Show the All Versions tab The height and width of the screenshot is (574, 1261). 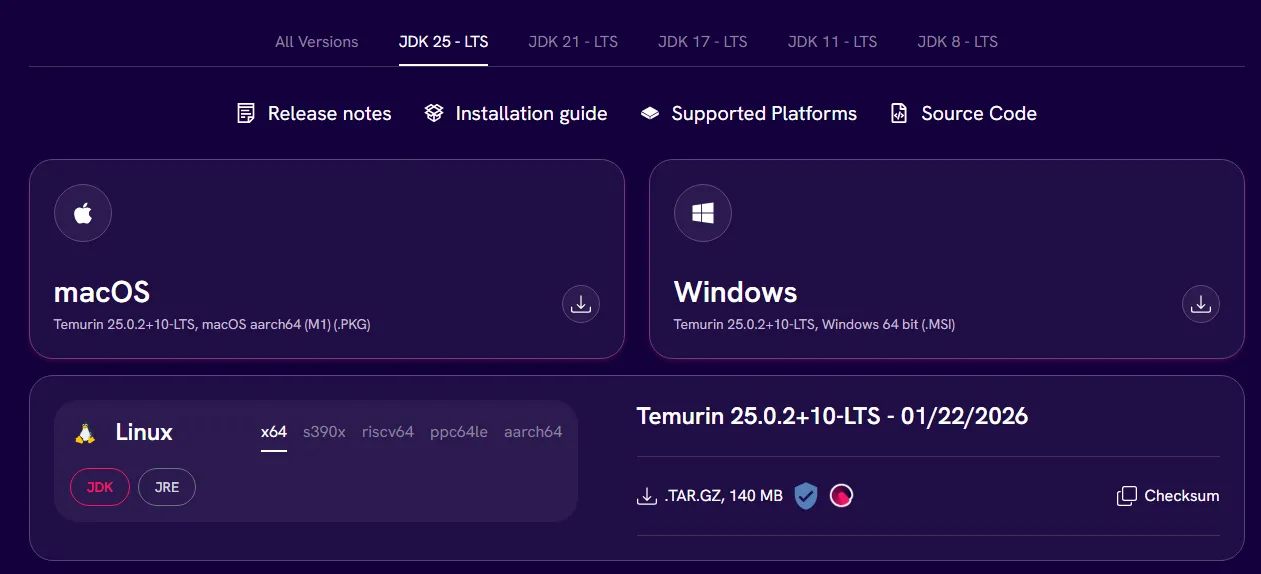coord(316,42)
